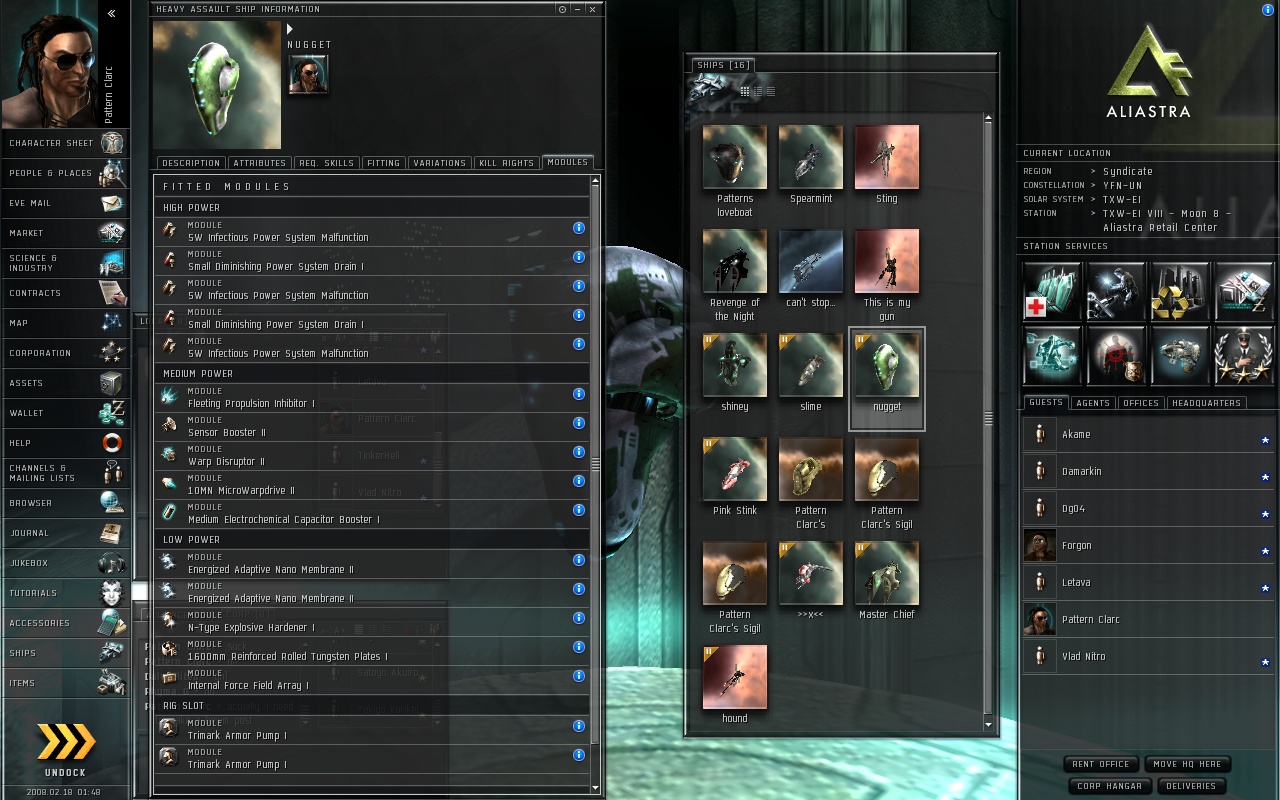This screenshot has width=1280, height=800.
Task: Switch Ships window to detailed list view
Action: pyautogui.click(x=758, y=91)
